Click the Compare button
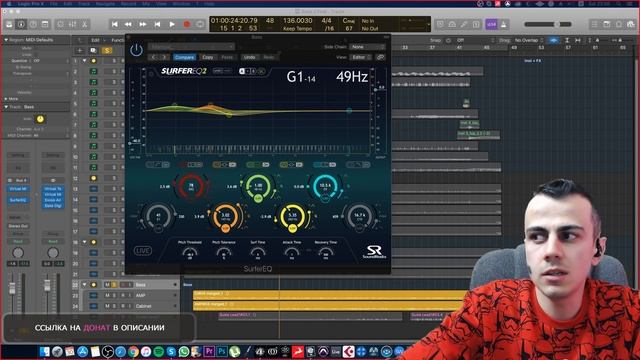The image size is (640, 360). click(x=184, y=57)
